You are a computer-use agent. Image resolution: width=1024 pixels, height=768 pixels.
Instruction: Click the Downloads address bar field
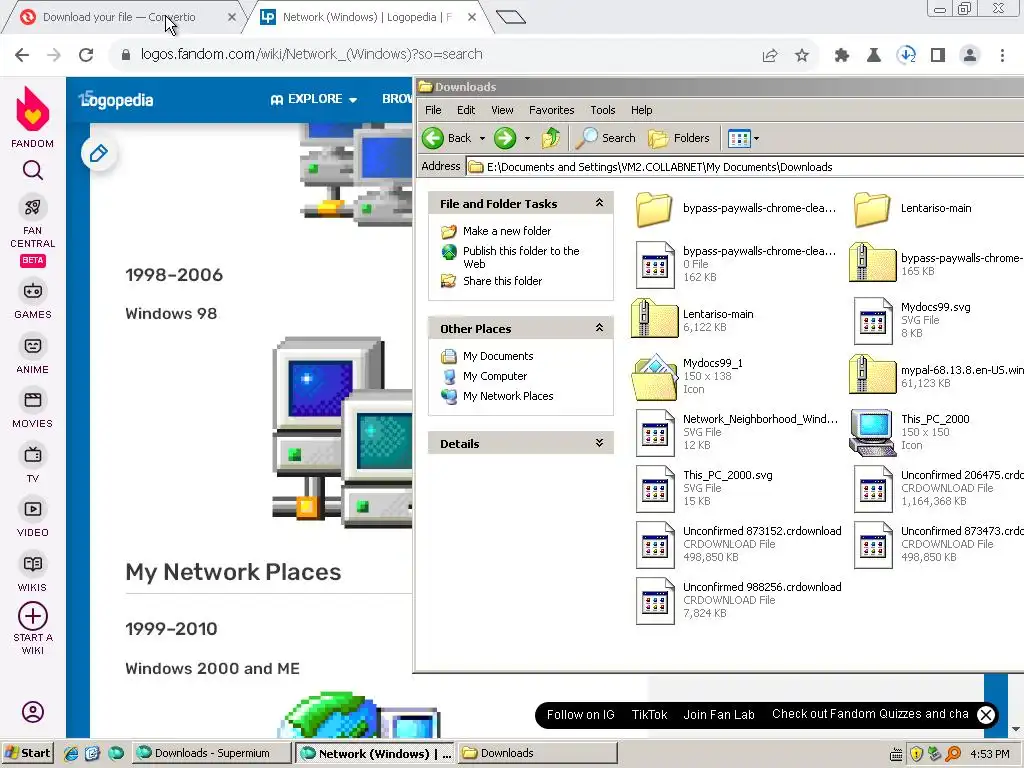[x=744, y=167]
